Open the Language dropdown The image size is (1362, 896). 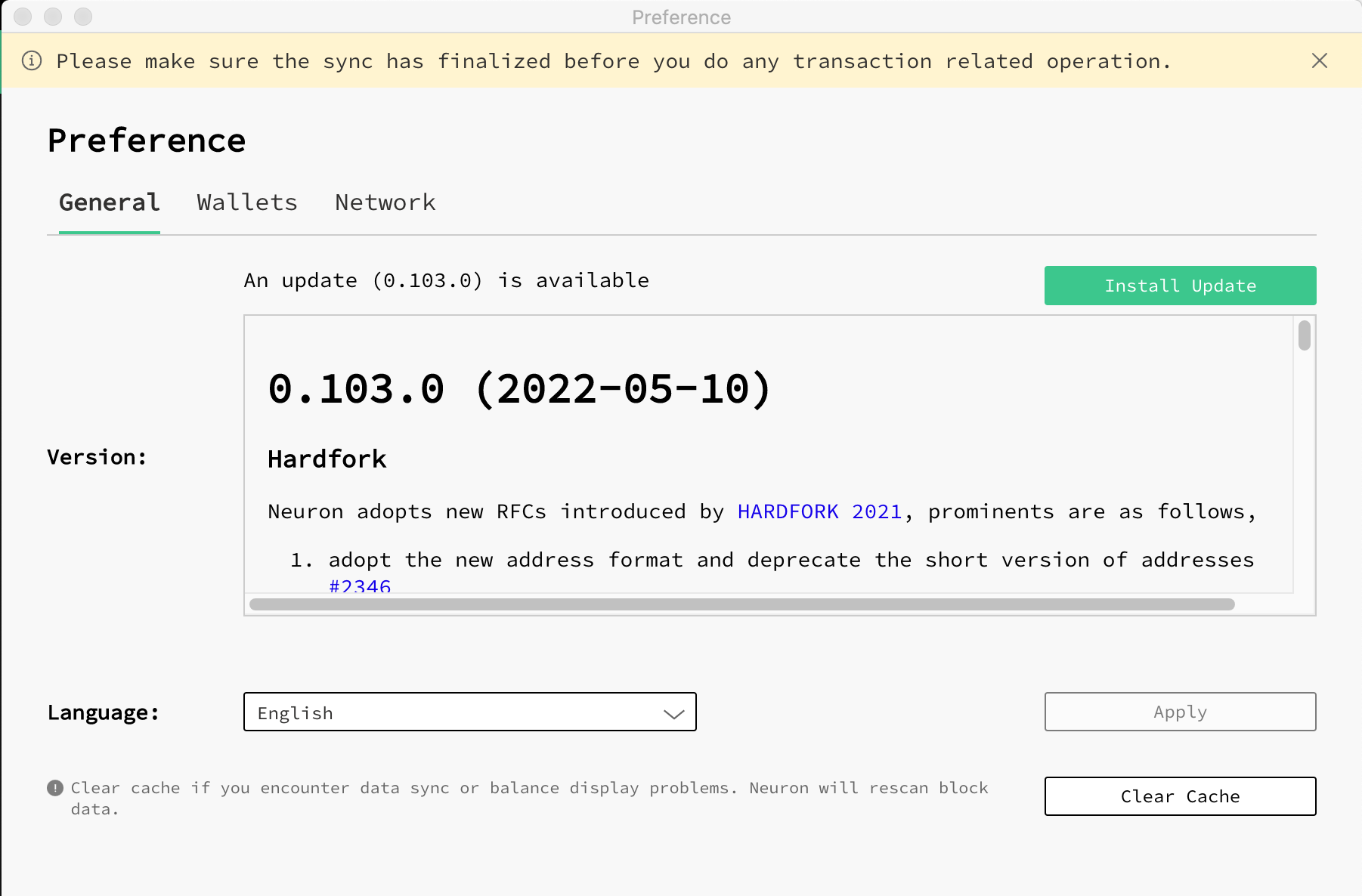[x=470, y=712]
